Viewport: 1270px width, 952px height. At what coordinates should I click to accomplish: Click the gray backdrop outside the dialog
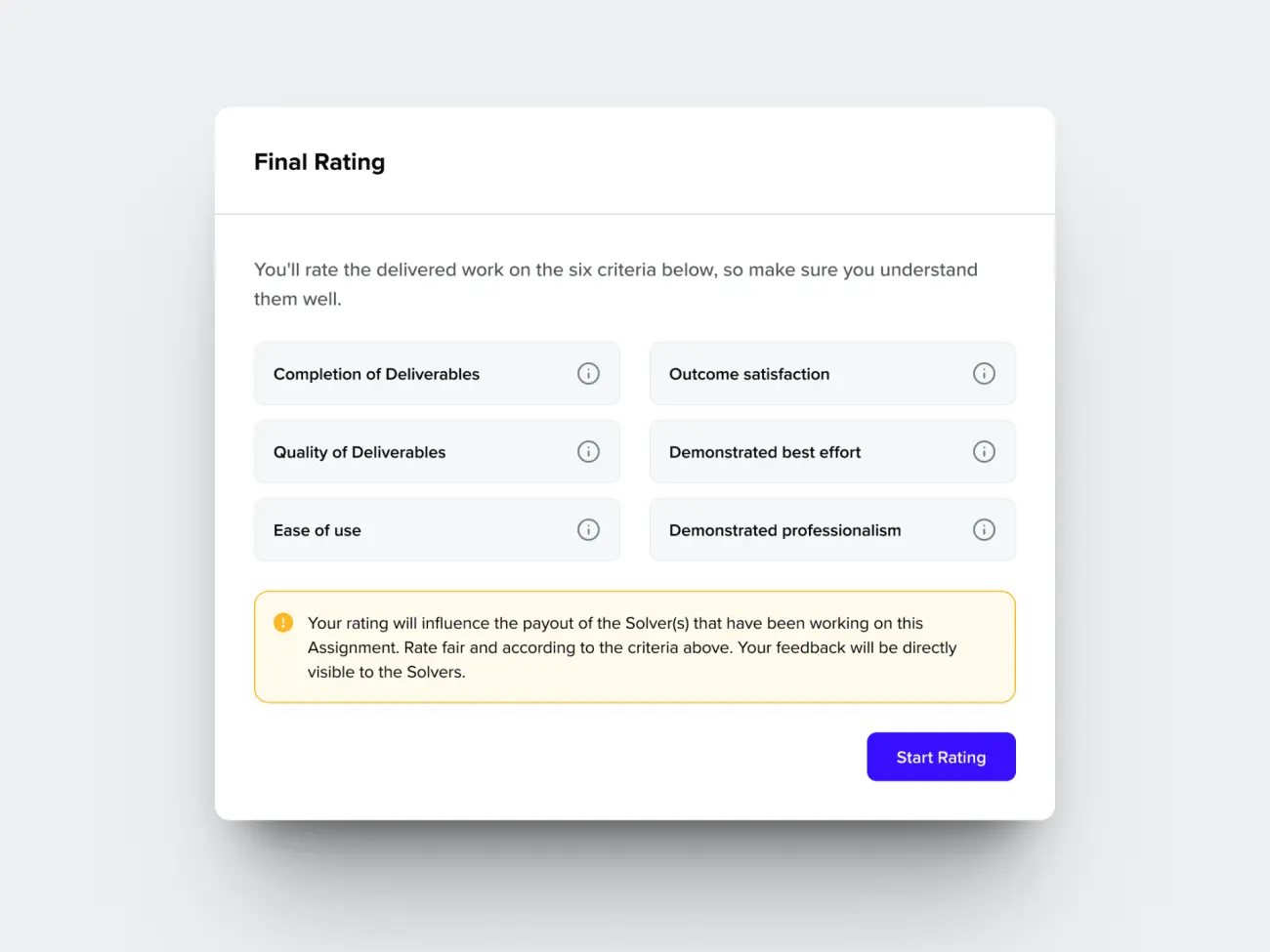point(107,488)
